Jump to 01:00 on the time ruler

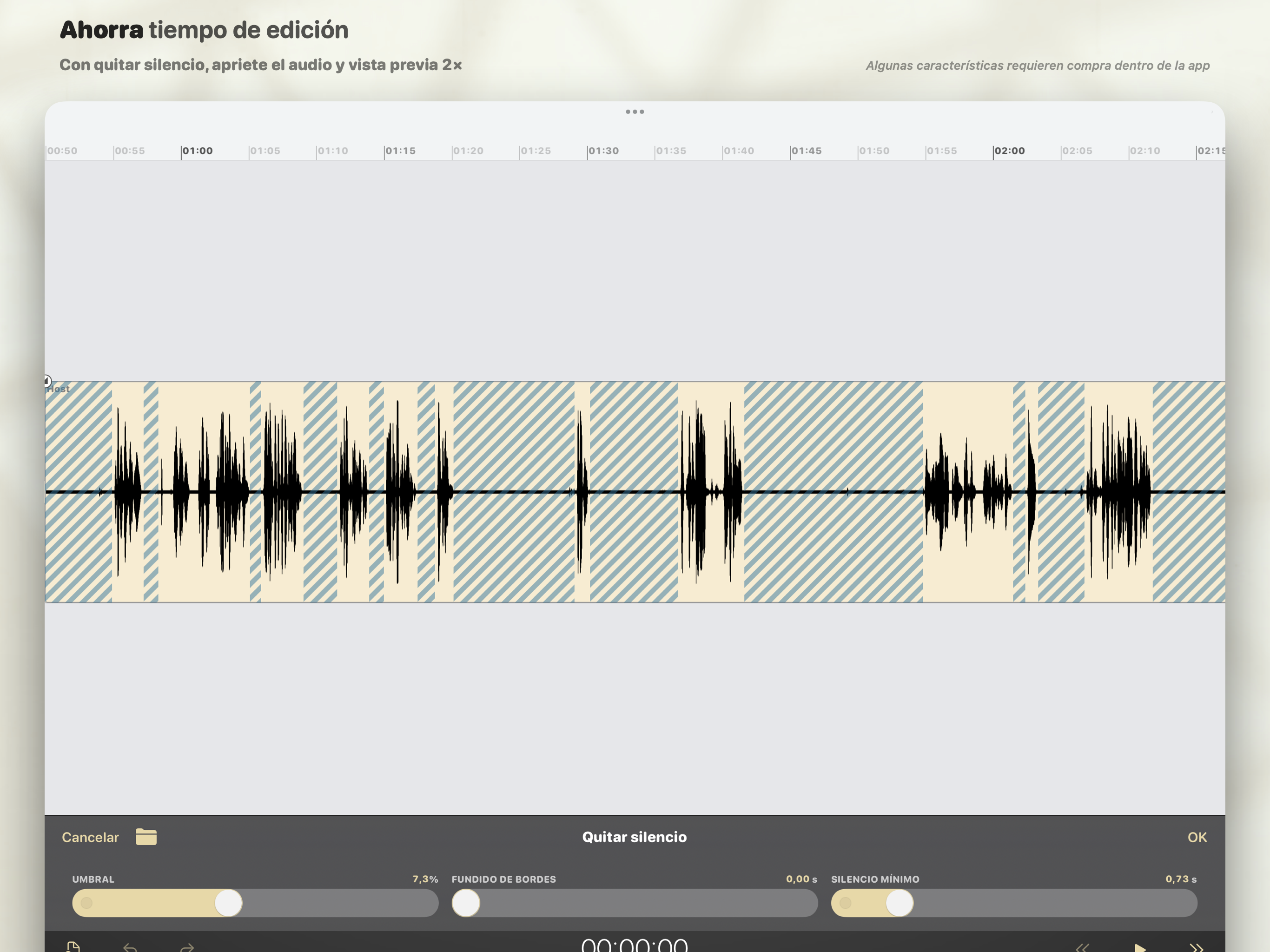[x=198, y=151]
